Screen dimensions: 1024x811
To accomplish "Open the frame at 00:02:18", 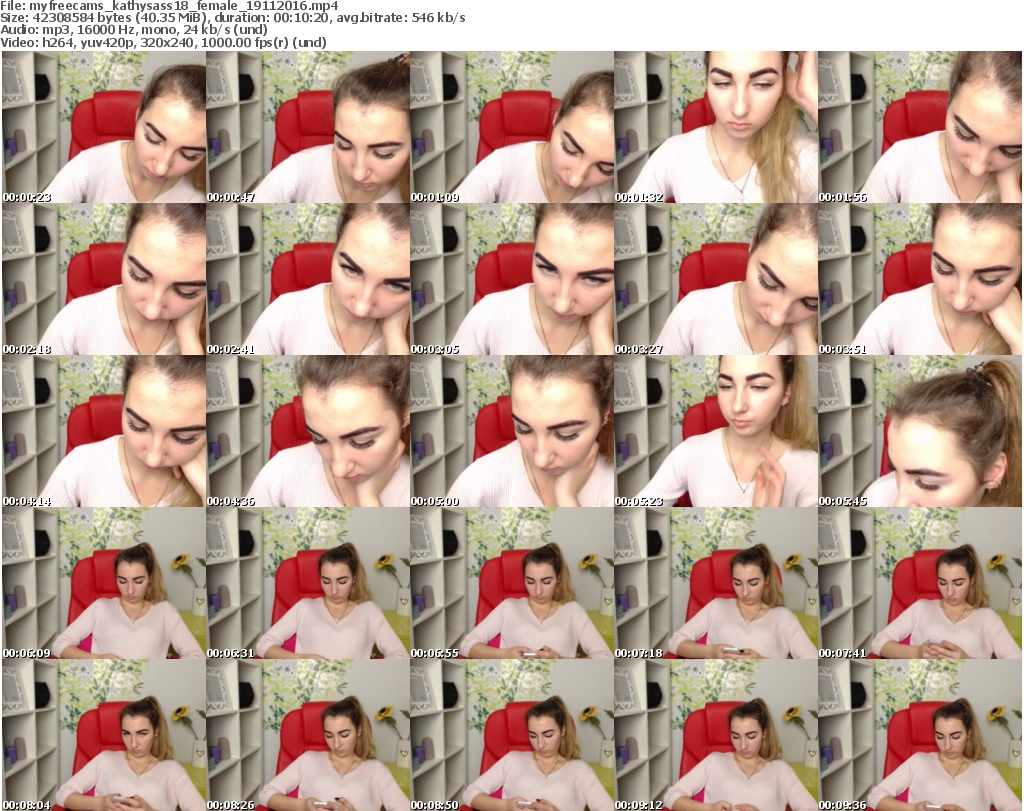I will pos(104,279).
